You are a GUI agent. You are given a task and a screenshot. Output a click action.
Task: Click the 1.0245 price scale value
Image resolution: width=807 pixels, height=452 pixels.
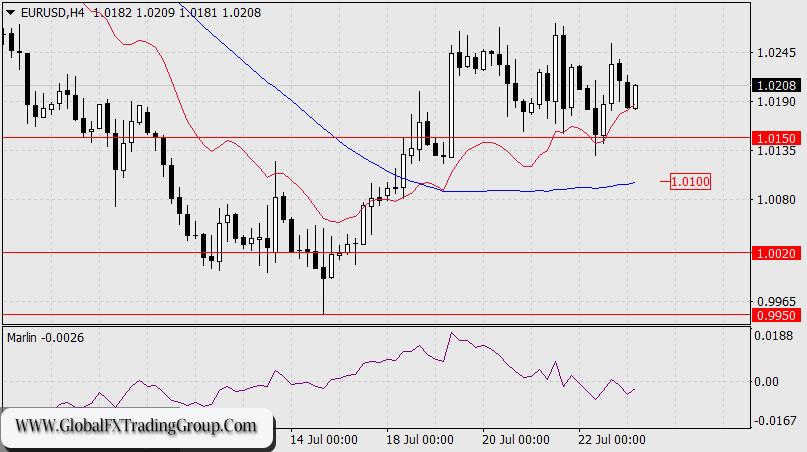tap(776, 53)
